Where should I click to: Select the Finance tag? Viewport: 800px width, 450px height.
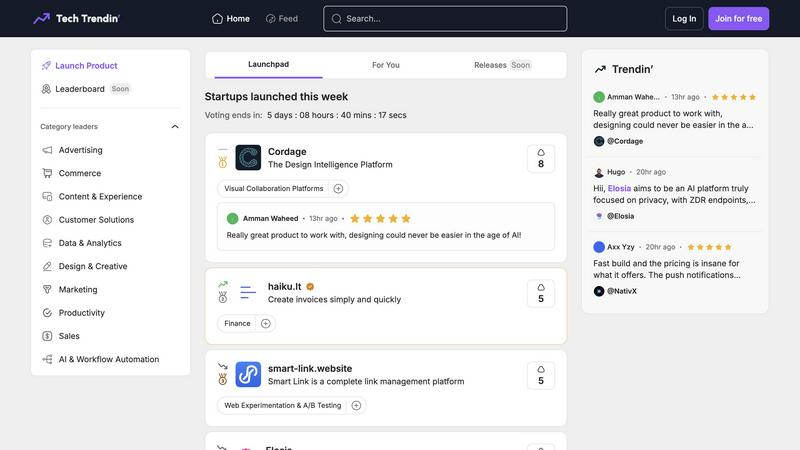click(x=237, y=323)
